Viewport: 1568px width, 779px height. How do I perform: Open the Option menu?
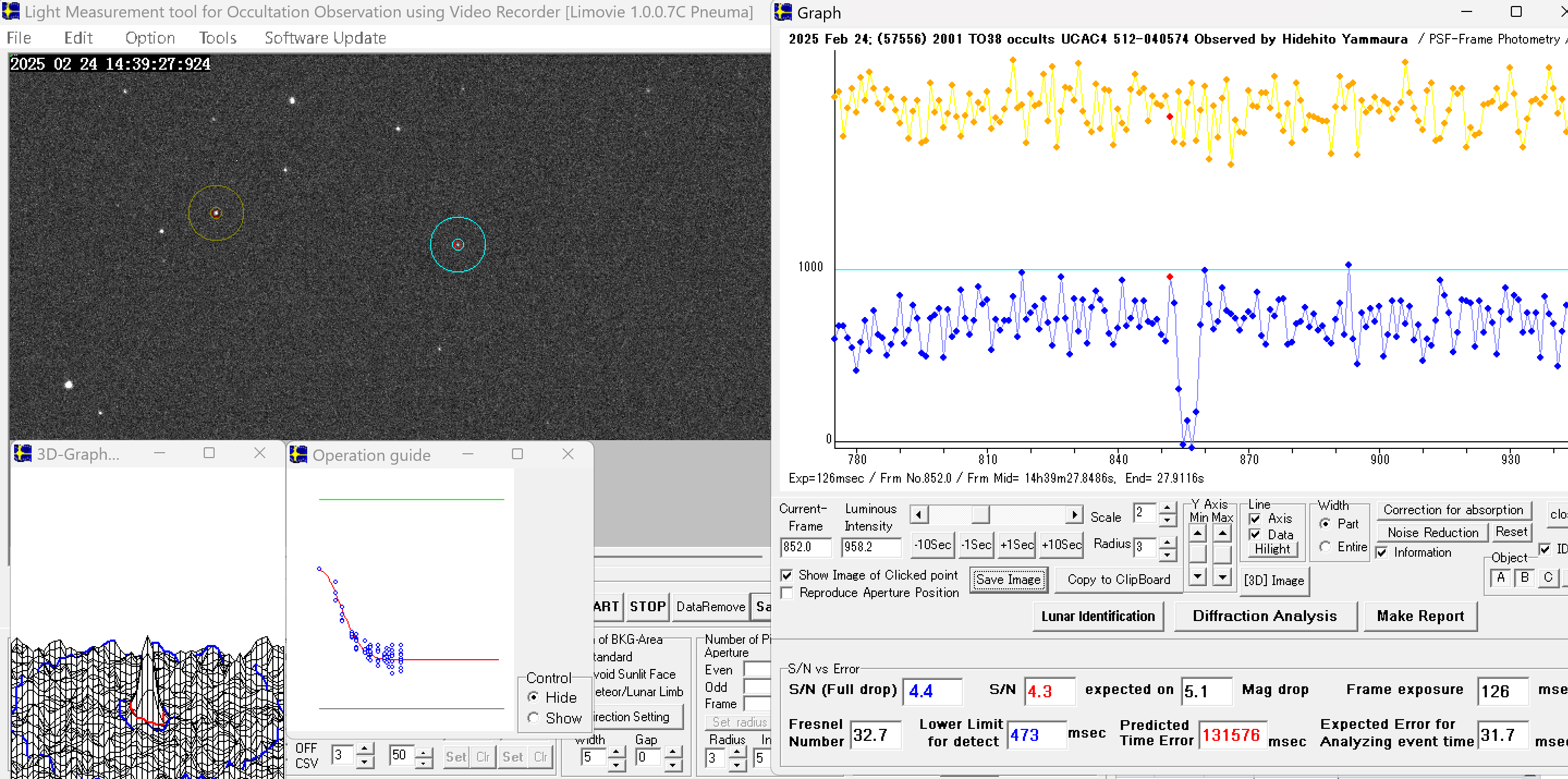pyautogui.click(x=150, y=38)
